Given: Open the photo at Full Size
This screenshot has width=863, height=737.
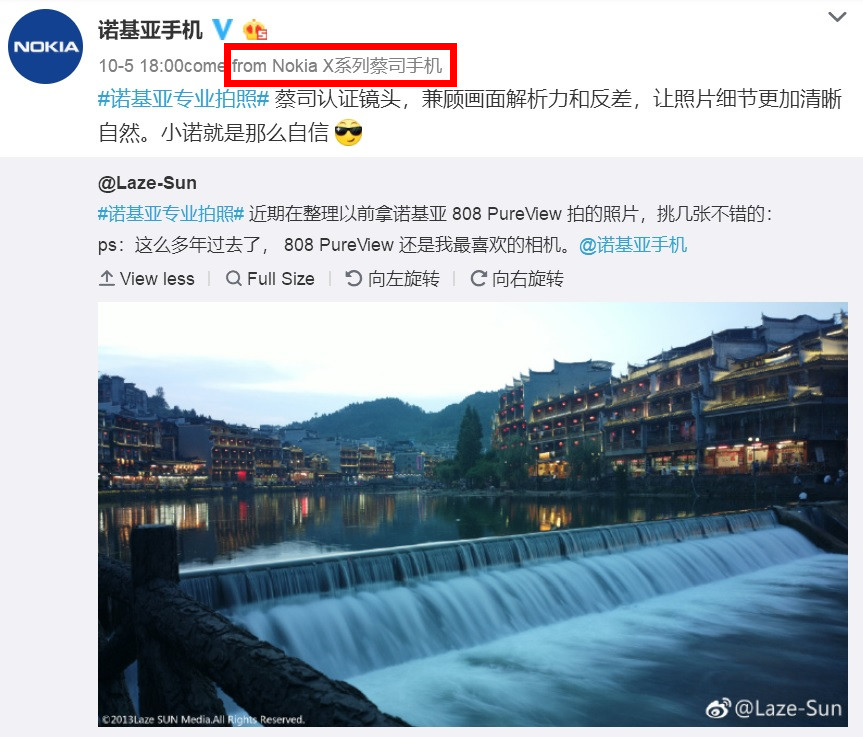Looking at the screenshot, I should (x=270, y=279).
